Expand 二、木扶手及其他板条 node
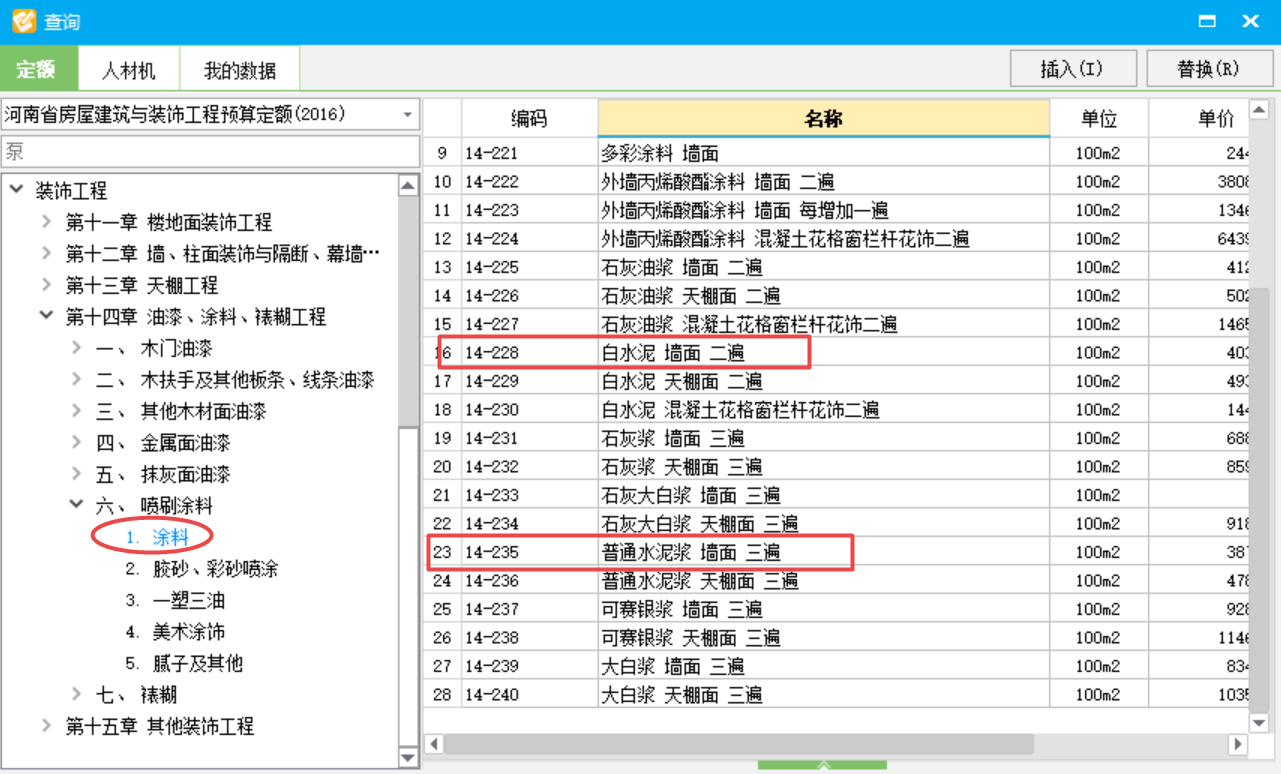The height and width of the screenshot is (774, 1281). (x=76, y=380)
